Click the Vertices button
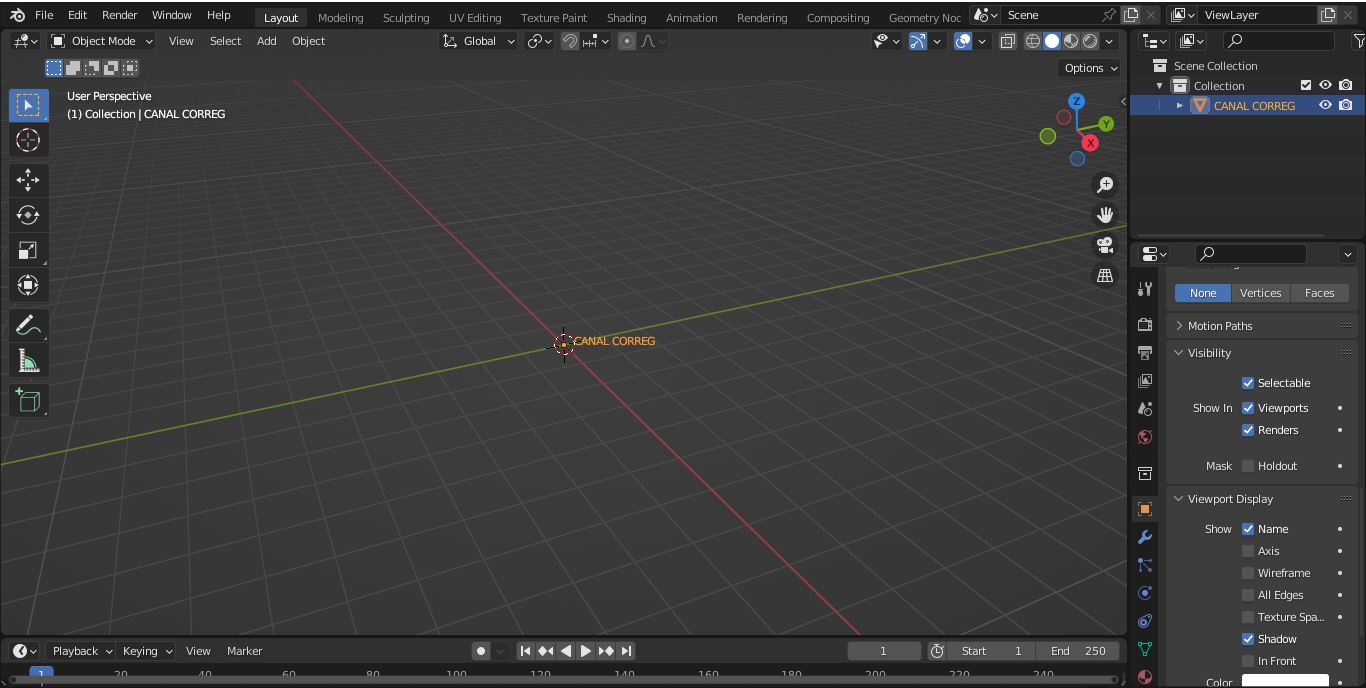Viewport: 1366px width, 688px height. pos(1260,293)
